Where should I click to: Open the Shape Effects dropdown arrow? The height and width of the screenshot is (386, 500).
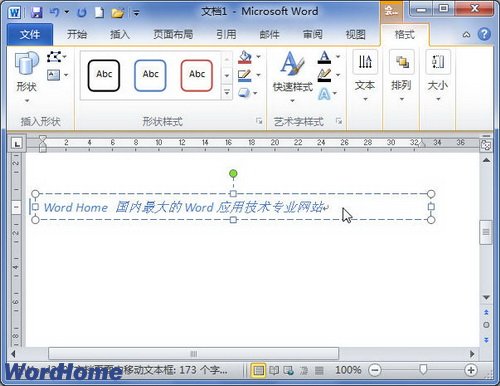pos(256,93)
